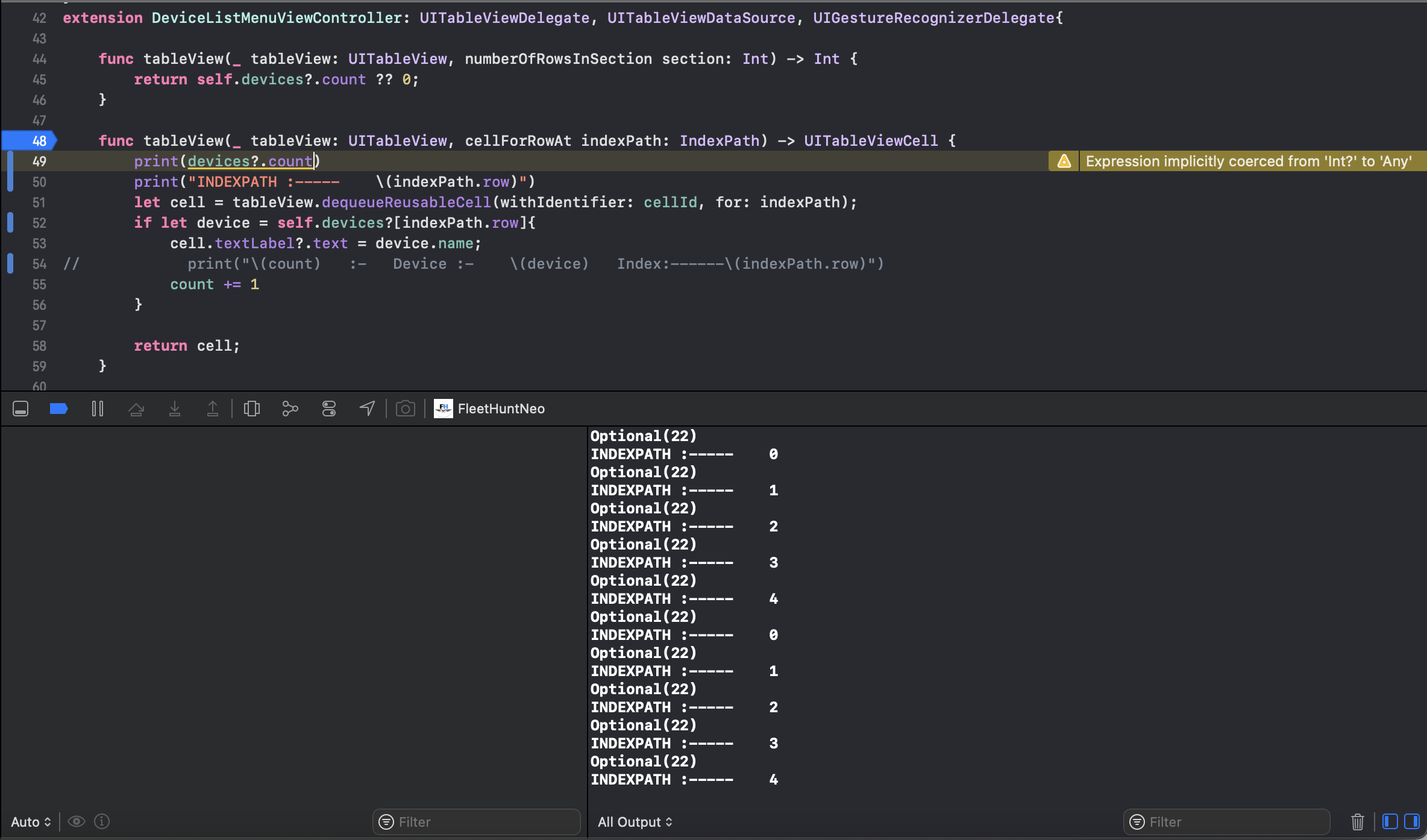This screenshot has height=840, width=1427.
Task: Click the commented print statement on line 54
Action: tap(535, 263)
